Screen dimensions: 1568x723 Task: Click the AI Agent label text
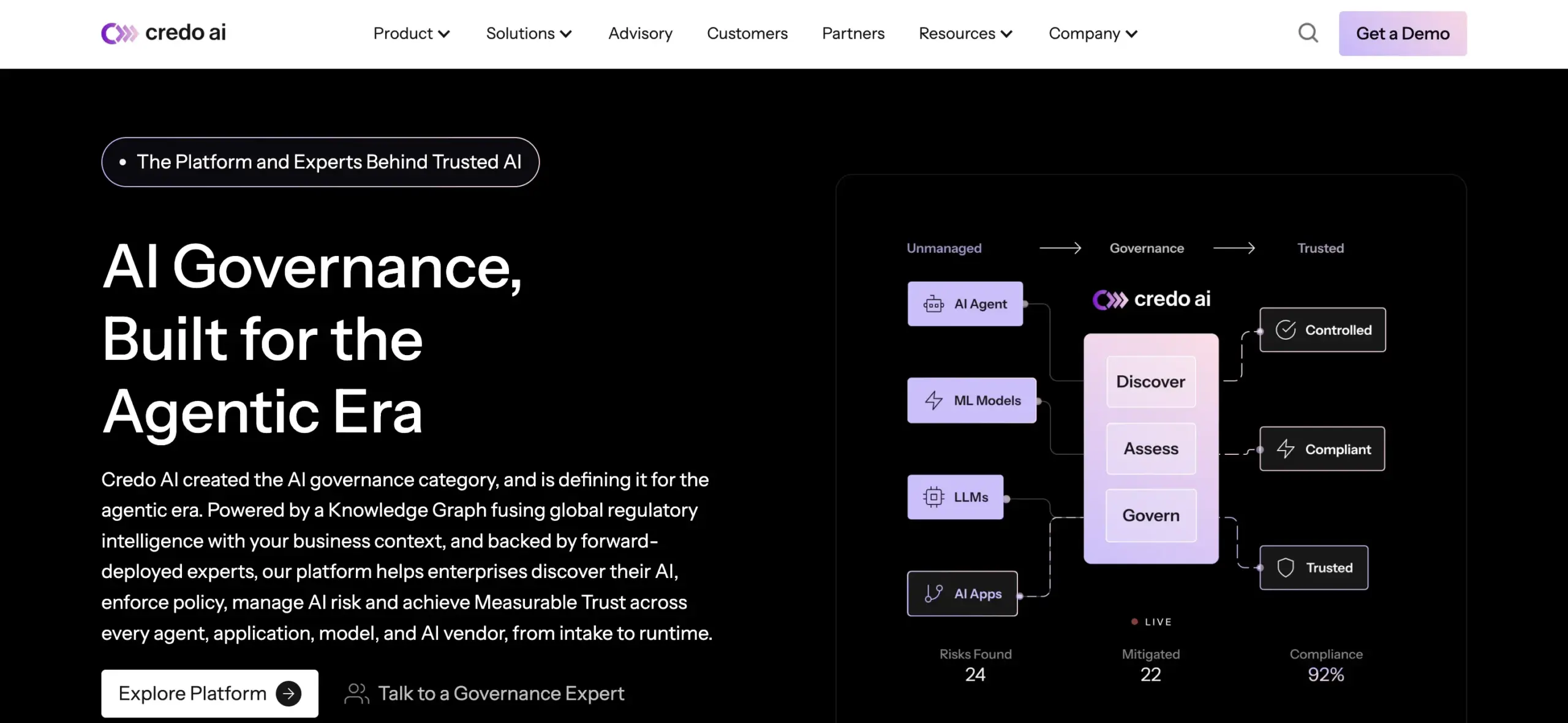point(980,304)
